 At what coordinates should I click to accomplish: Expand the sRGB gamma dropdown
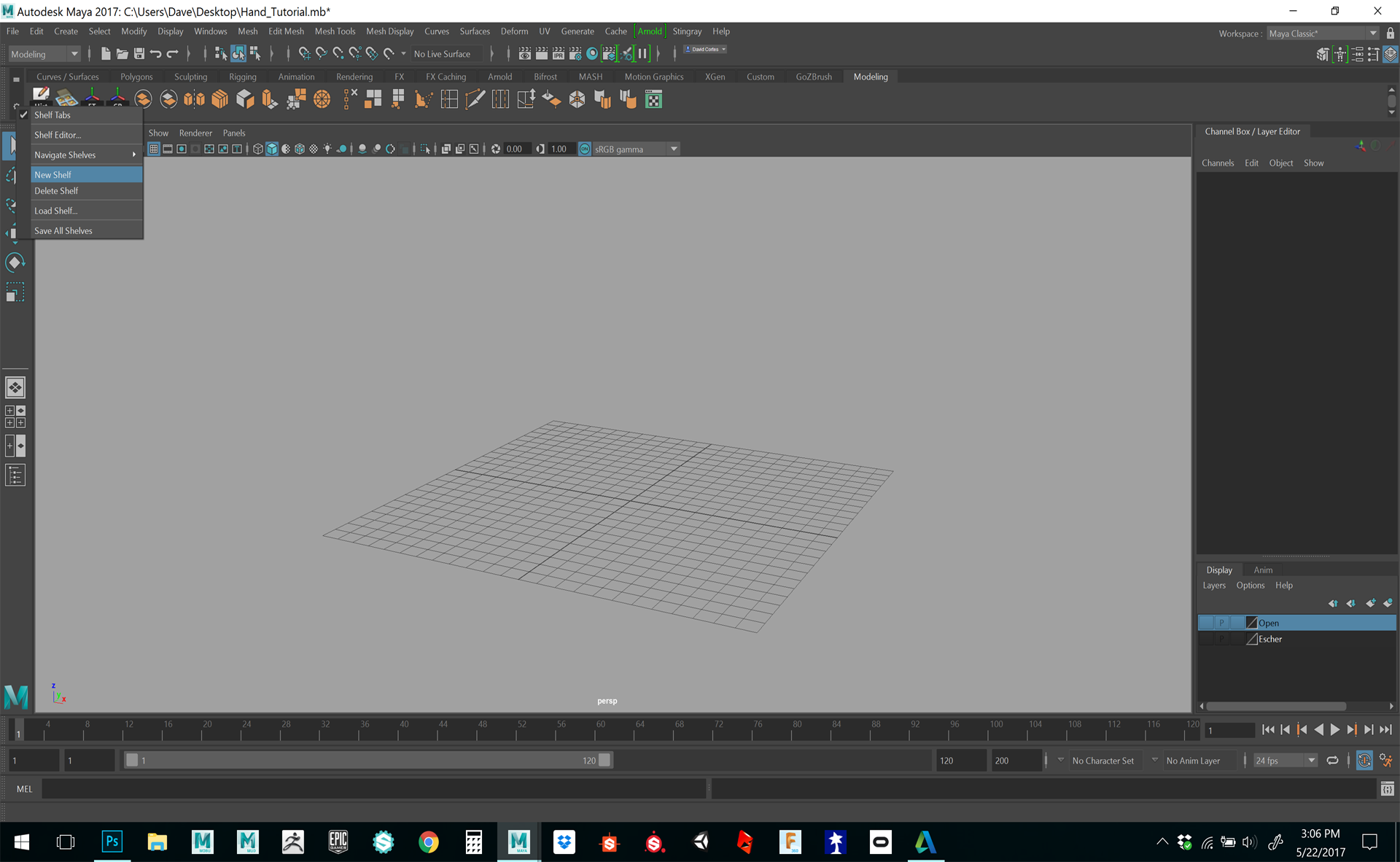pos(672,149)
